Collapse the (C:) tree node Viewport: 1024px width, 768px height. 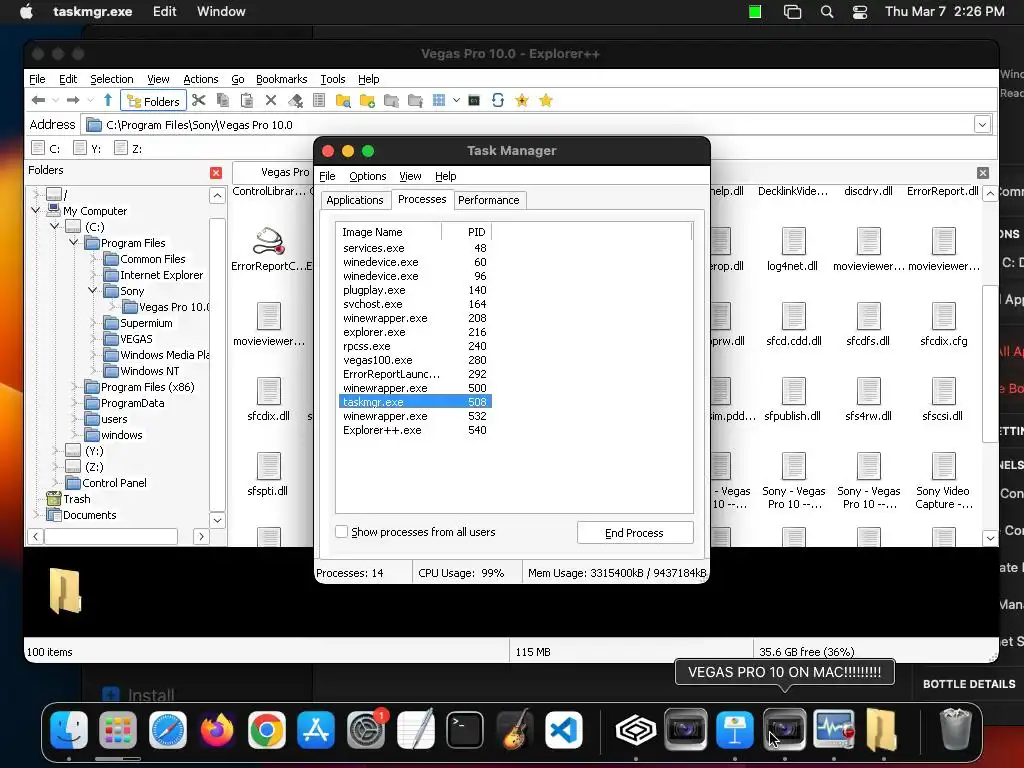[55, 227]
